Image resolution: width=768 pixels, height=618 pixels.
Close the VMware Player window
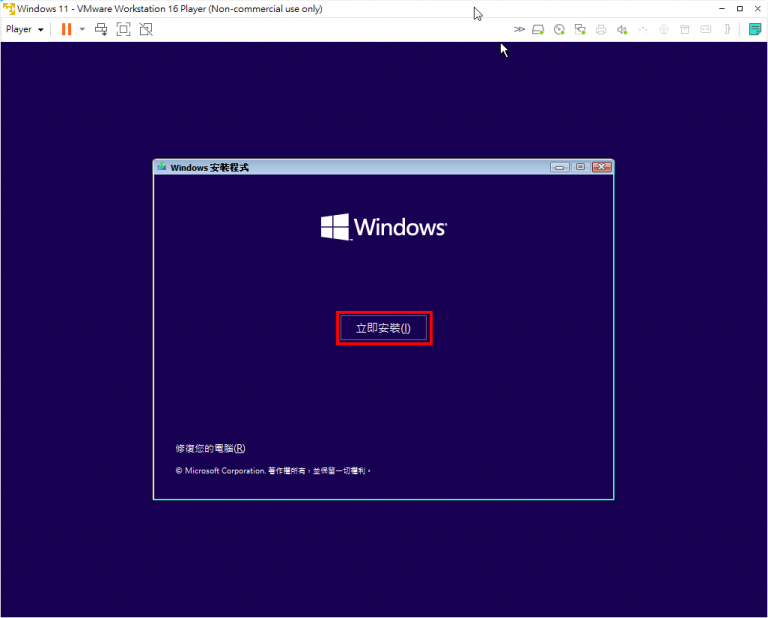758,9
